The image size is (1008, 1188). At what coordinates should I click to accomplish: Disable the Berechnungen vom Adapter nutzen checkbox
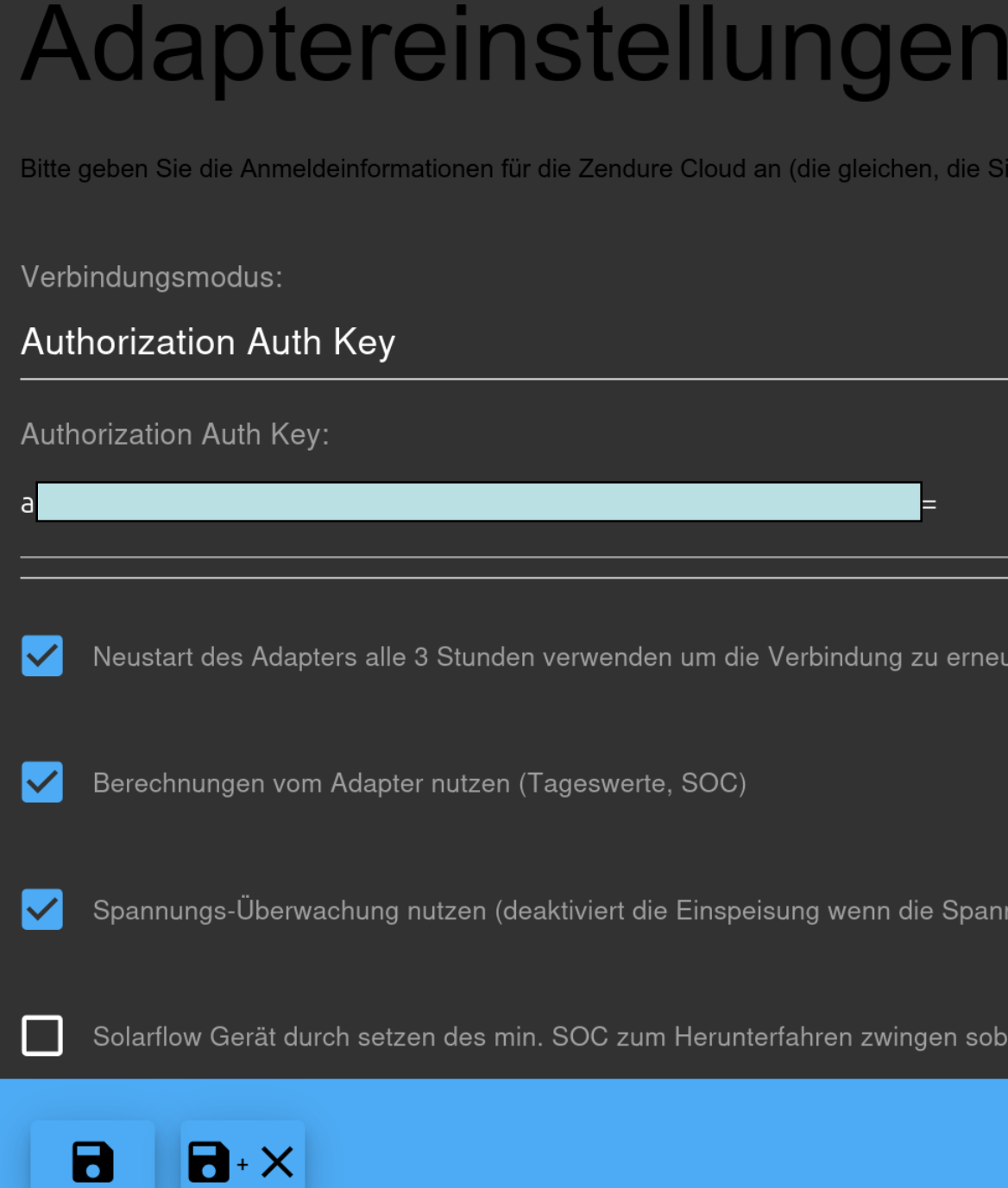(42, 782)
